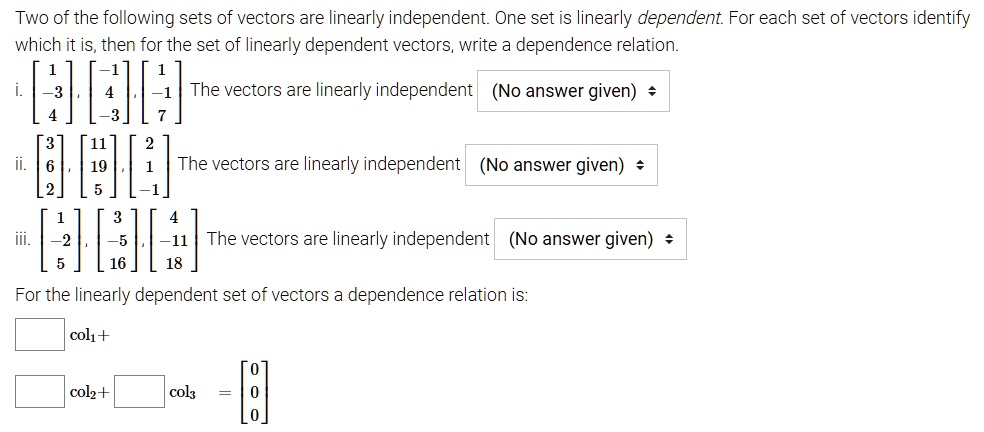Open the answer dropdown for set i

pos(573,91)
